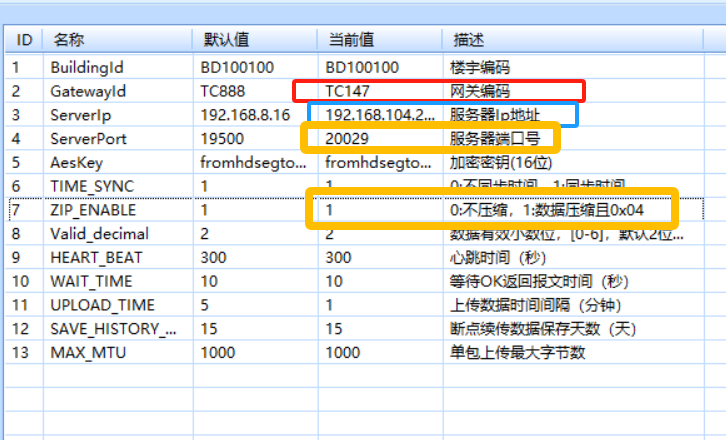Click the 当前值 column header

[351, 40]
